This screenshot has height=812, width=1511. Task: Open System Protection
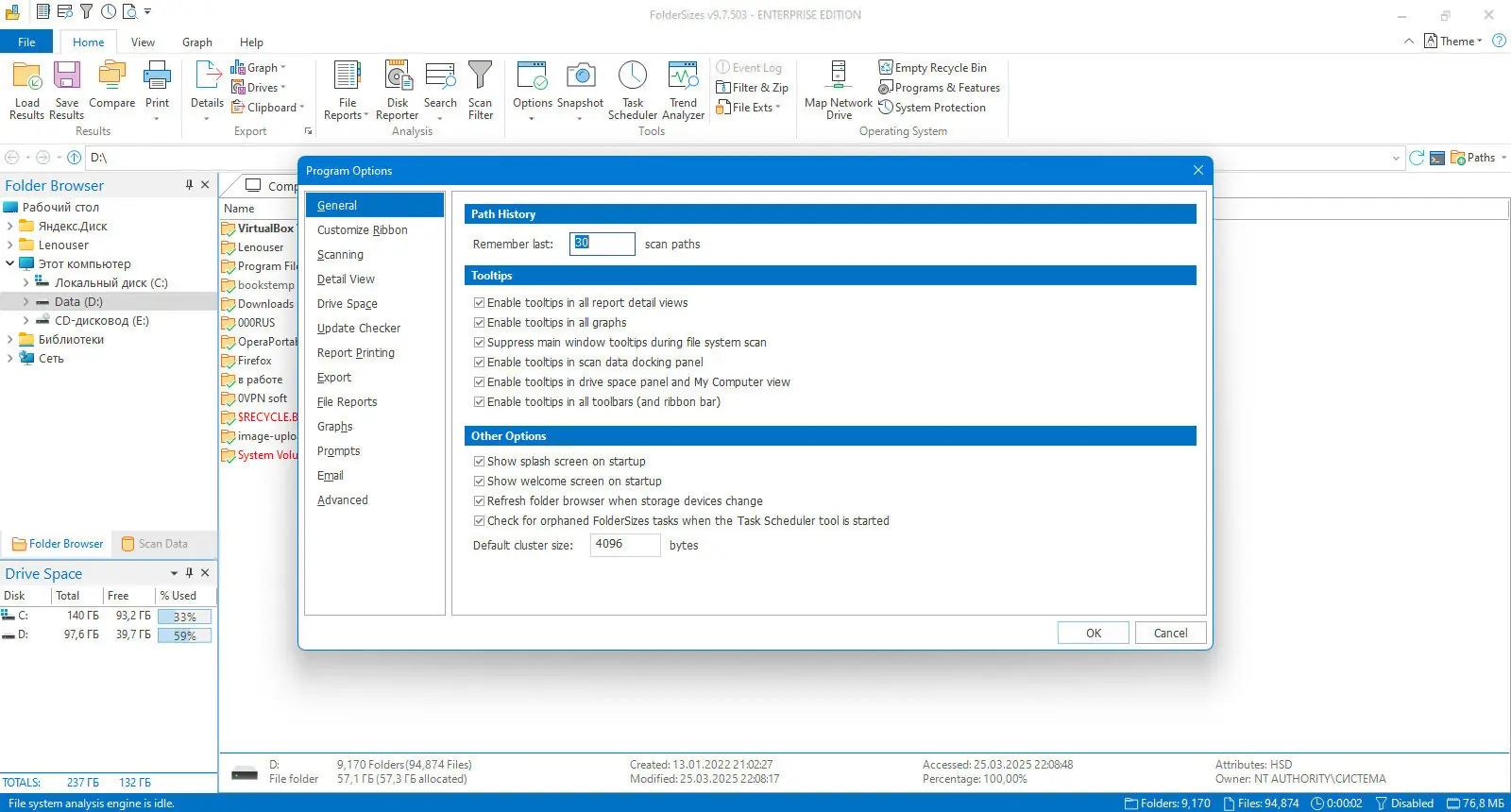(x=932, y=108)
